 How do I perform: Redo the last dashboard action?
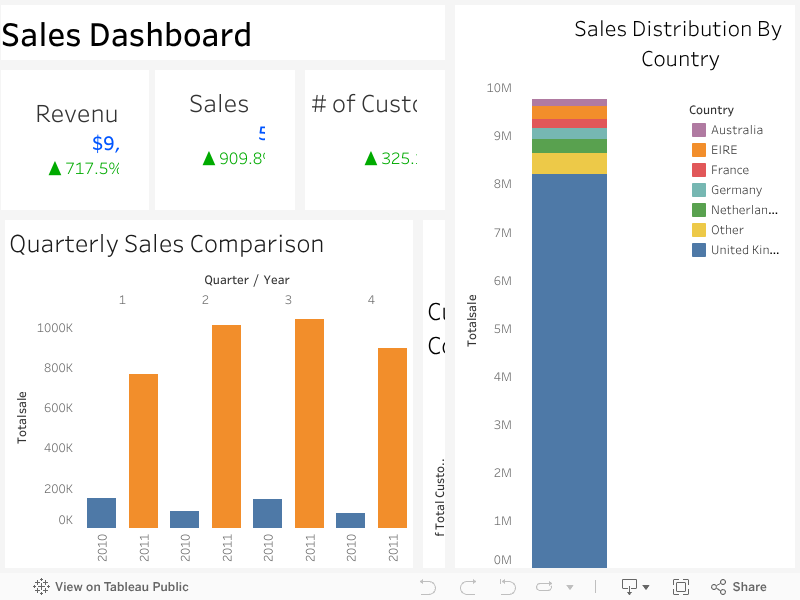pos(467,586)
